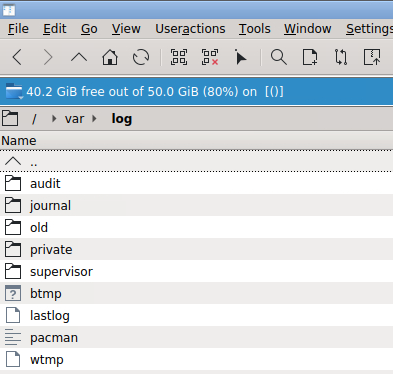This screenshot has height=374, width=393.
Task: Select the parent '..' entry
Action: click(x=196, y=162)
